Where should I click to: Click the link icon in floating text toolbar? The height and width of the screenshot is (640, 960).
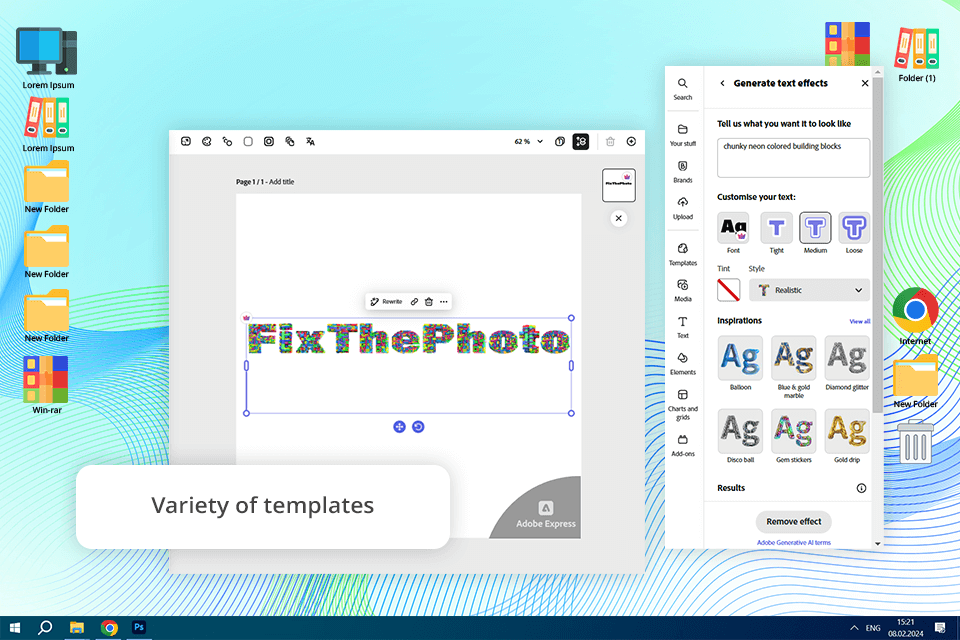pyautogui.click(x=414, y=301)
